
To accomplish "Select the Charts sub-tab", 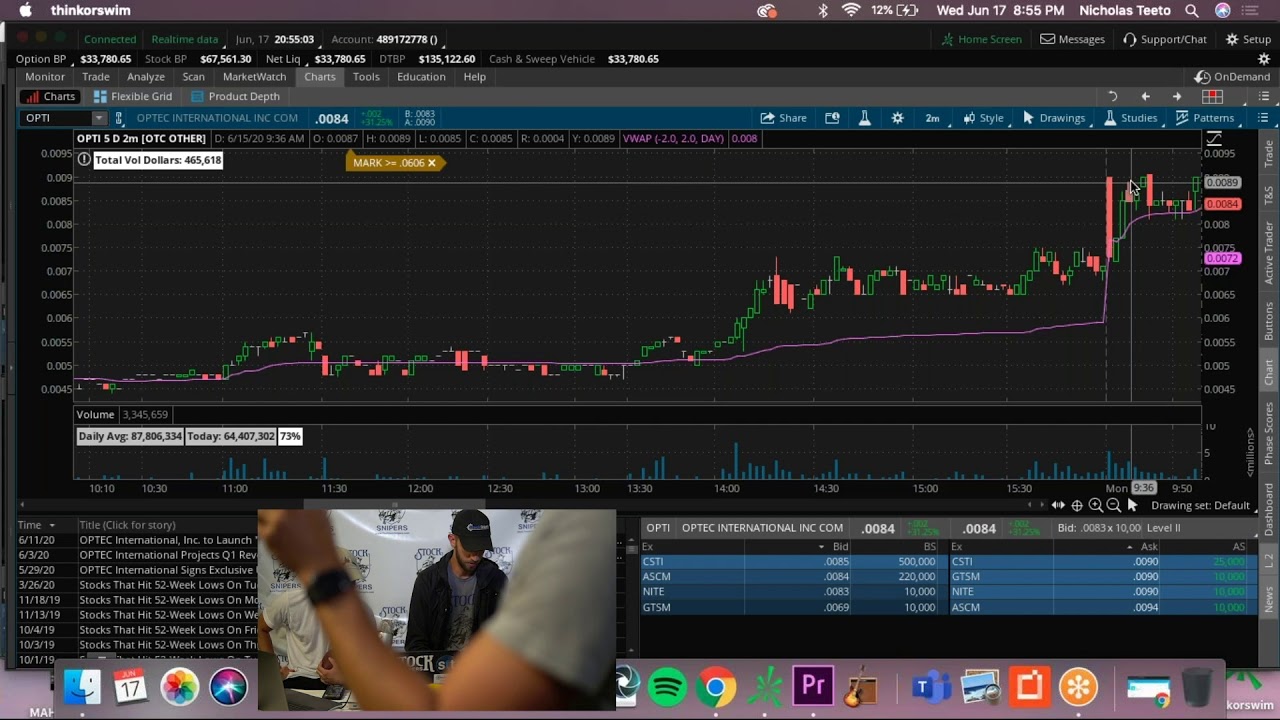I will pos(50,97).
